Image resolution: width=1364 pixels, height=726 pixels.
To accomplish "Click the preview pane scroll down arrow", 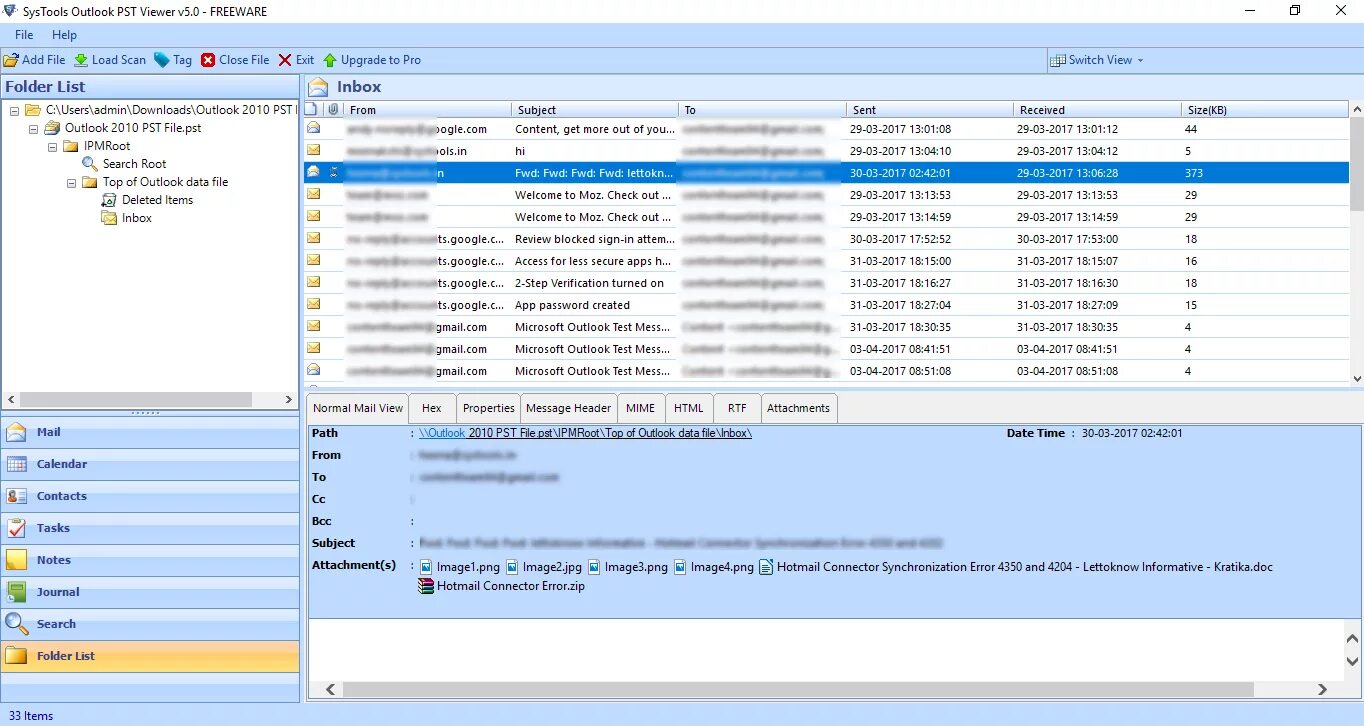I will pyautogui.click(x=1352, y=661).
